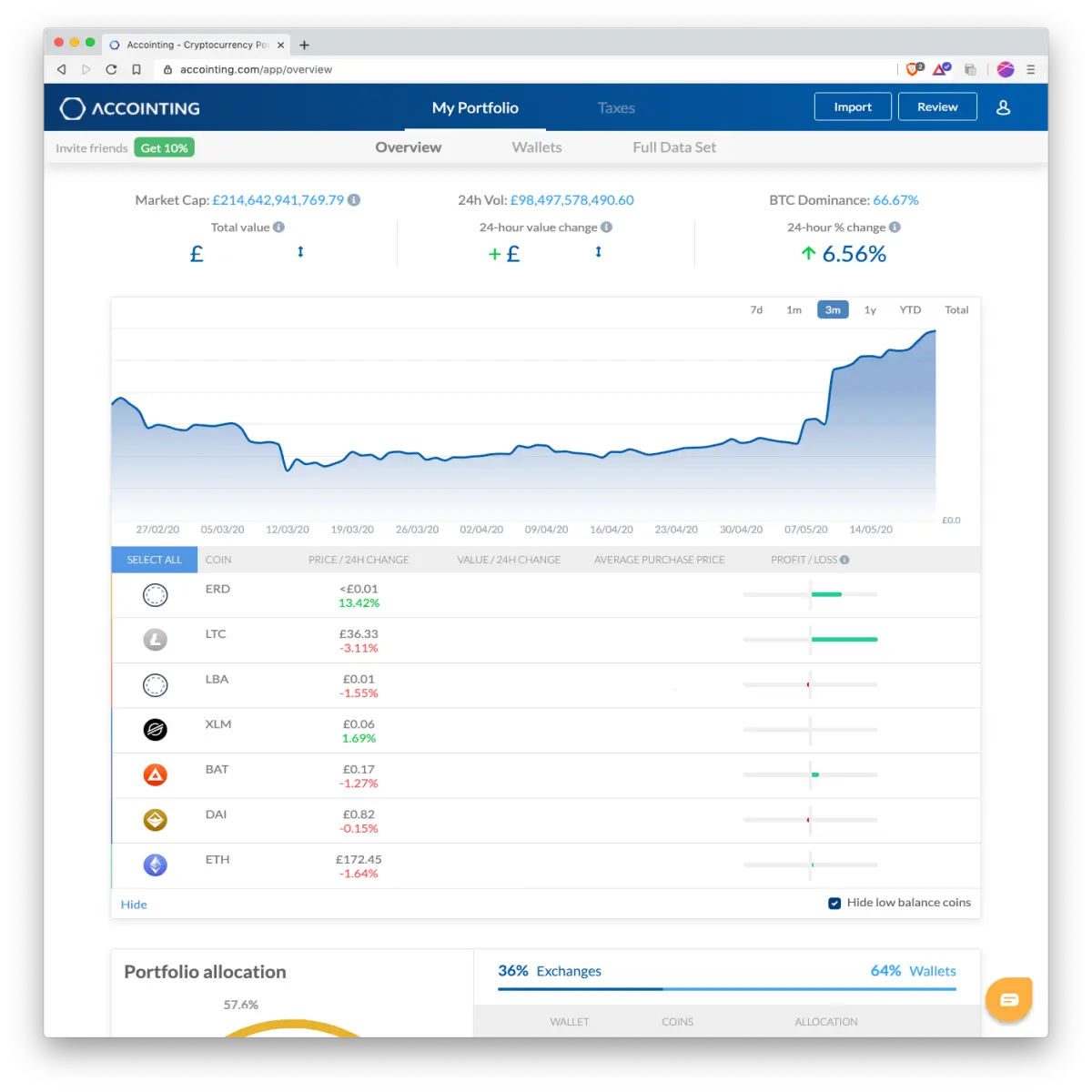Click the DAI coin icon
This screenshot has height=1092, width=1092.
click(156, 820)
